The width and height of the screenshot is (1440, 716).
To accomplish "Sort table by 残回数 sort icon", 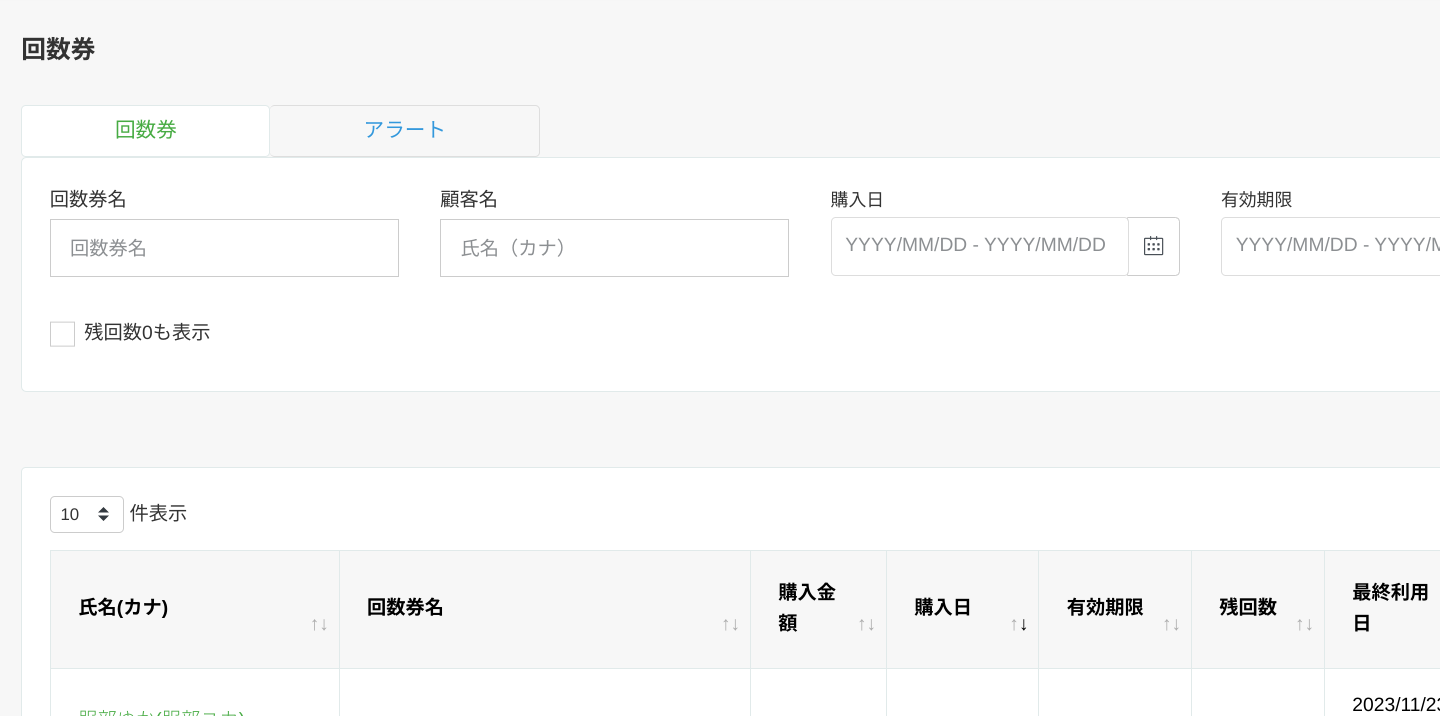I will tap(1304, 623).
